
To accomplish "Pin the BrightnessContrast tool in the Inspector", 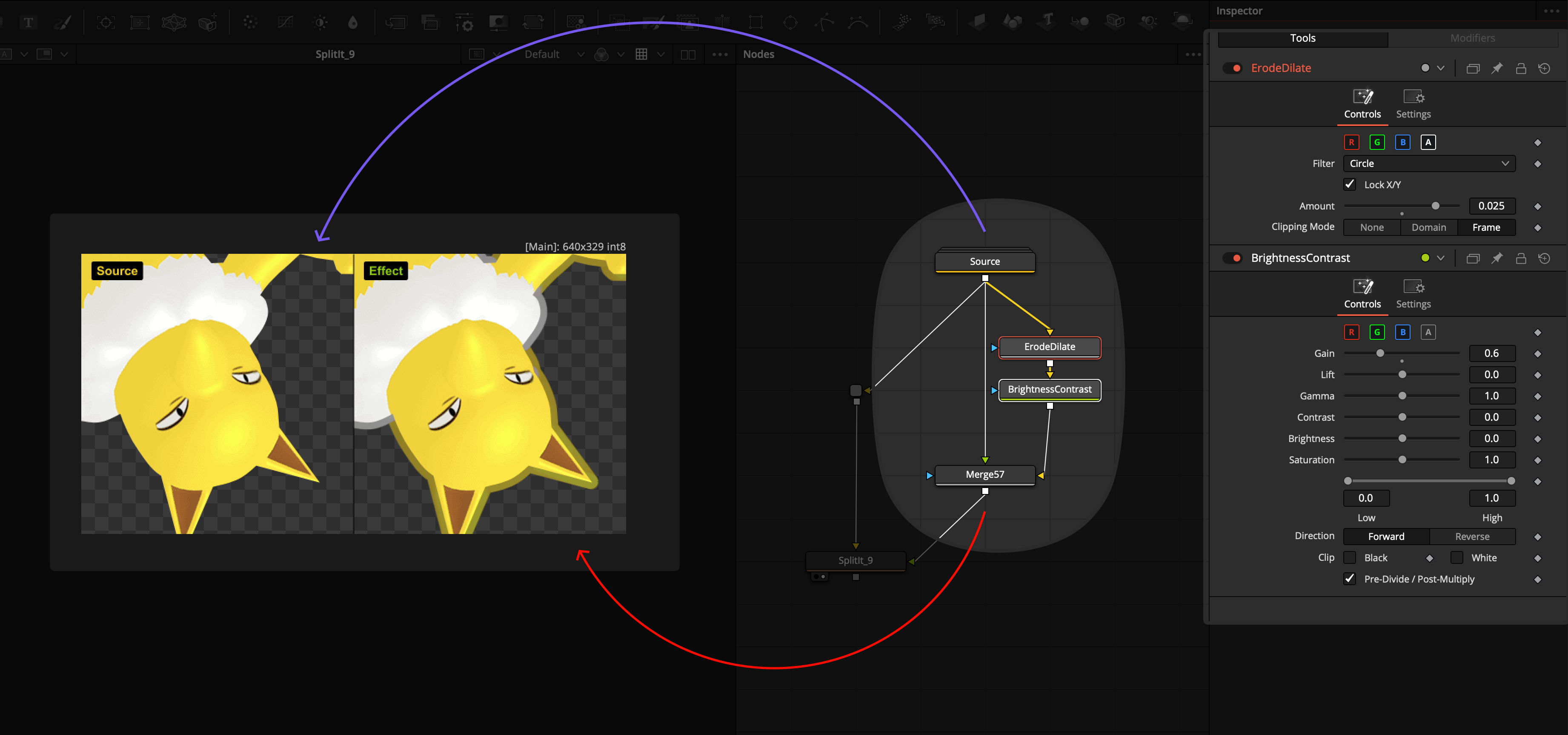I will (1497, 258).
